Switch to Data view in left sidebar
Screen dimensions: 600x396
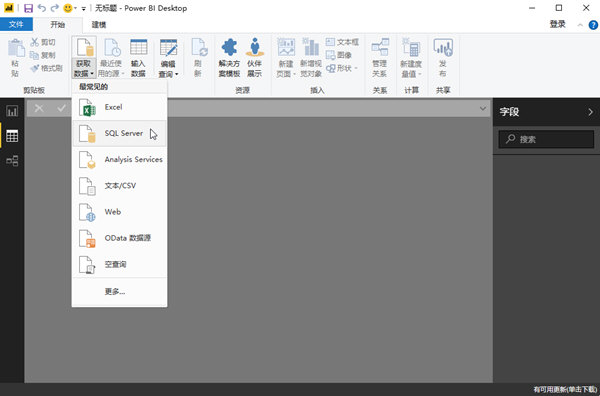coord(12,136)
